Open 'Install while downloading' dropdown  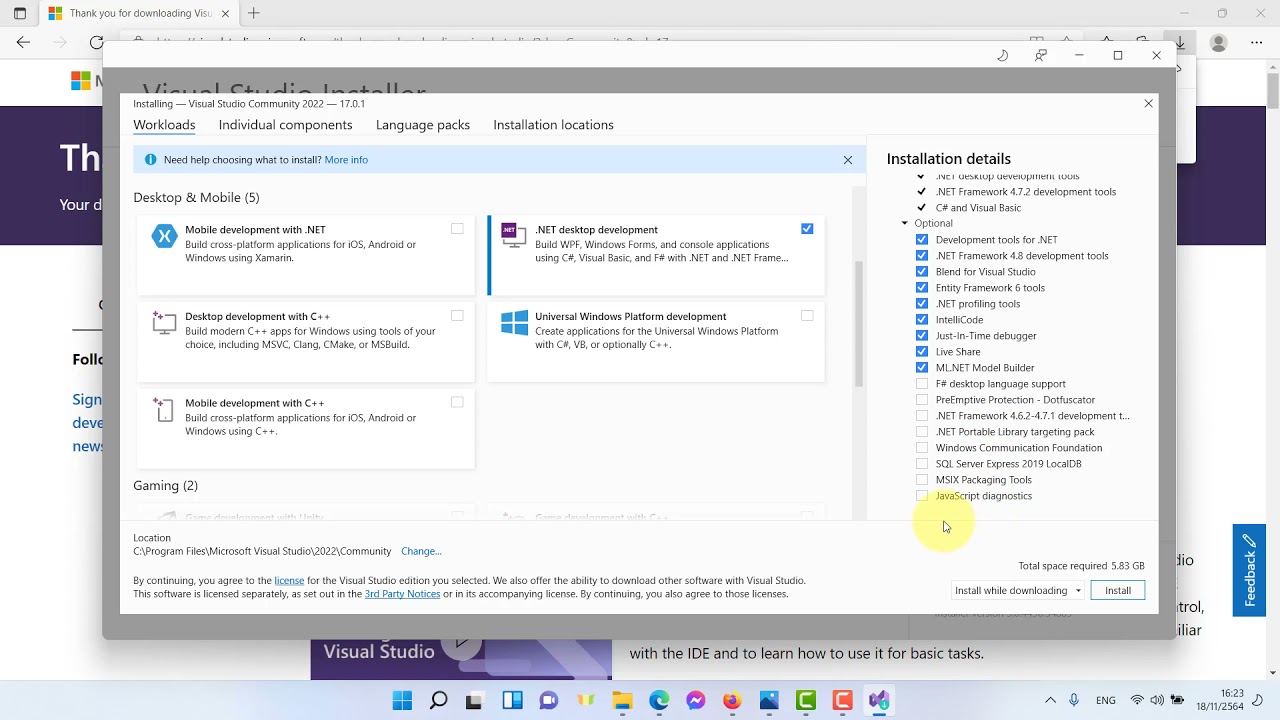pos(1018,590)
